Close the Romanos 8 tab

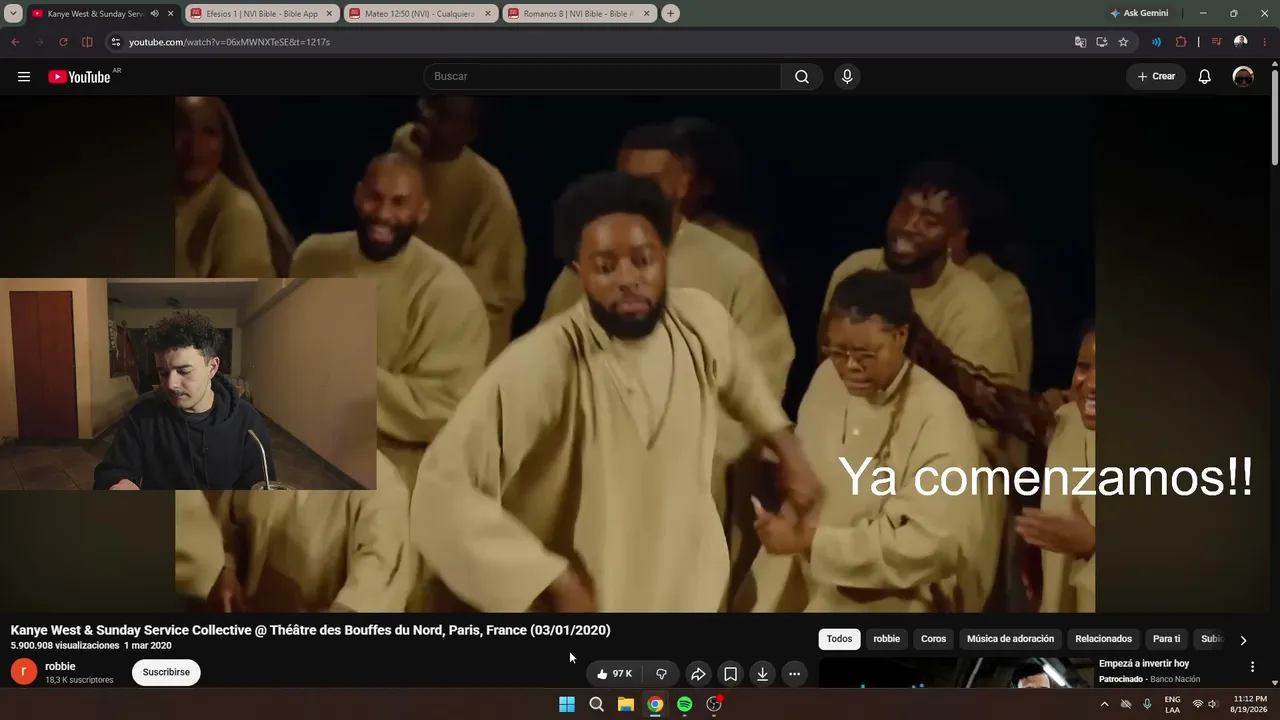(x=646, y=14)
